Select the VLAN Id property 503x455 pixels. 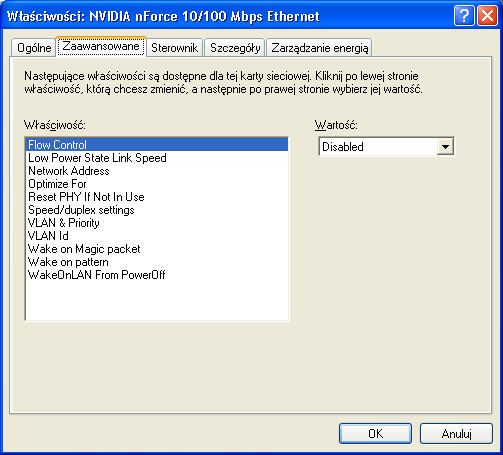point(157,236)
